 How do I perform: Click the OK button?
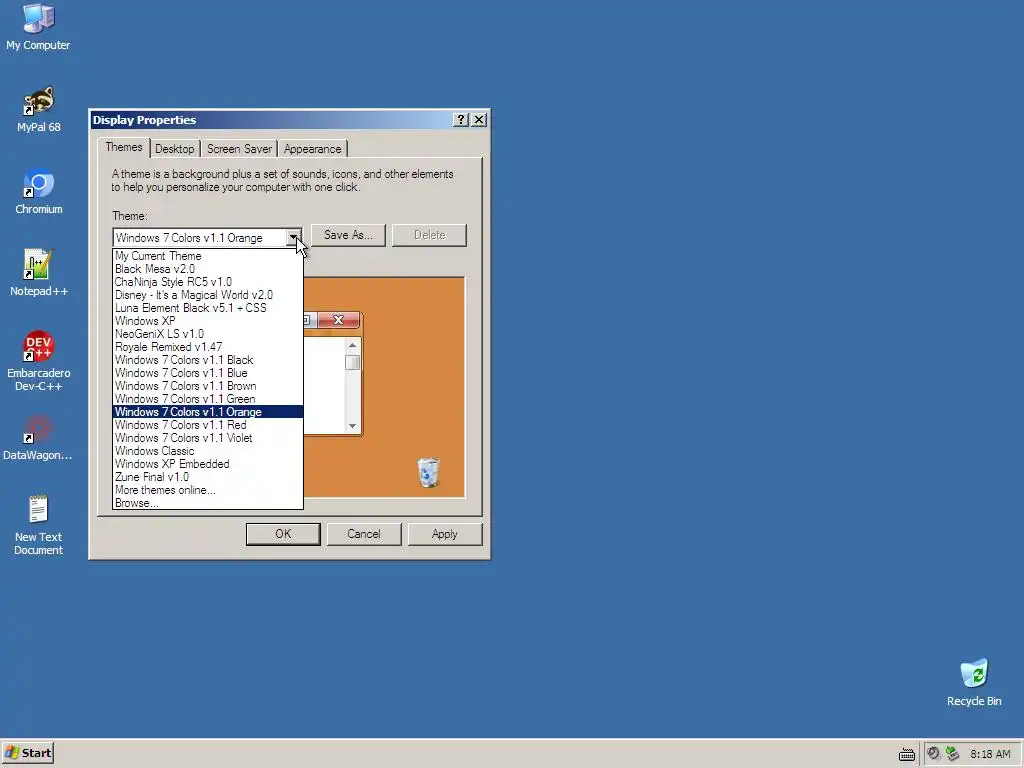click(283, 534)
